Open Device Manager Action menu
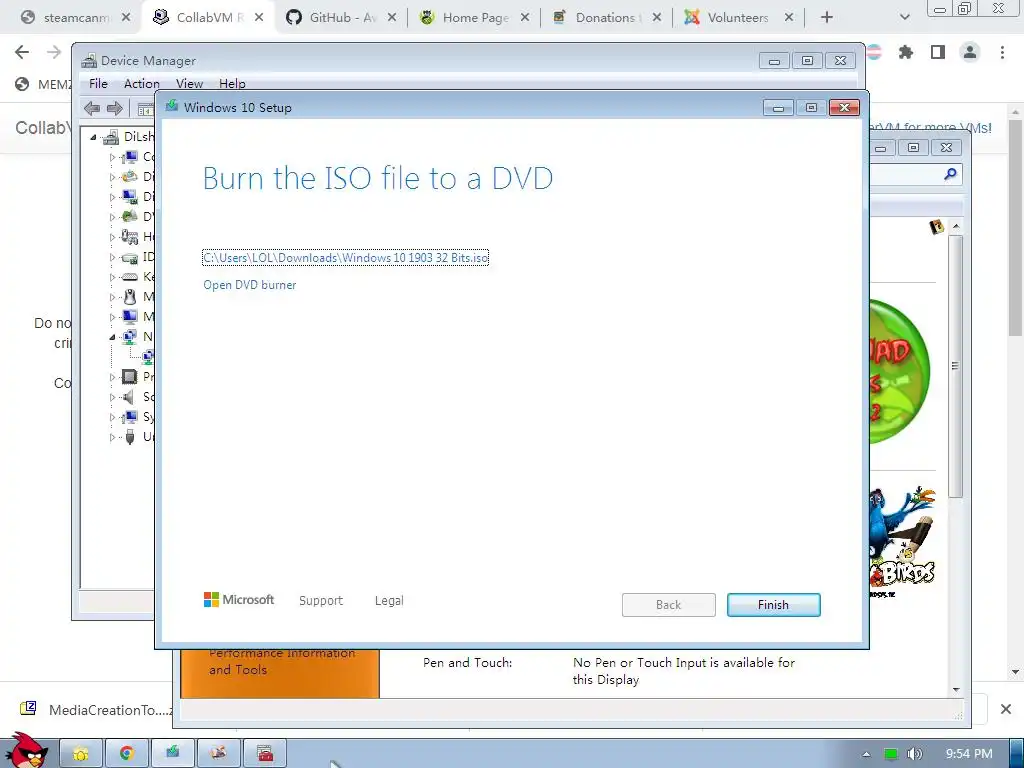This screenshot has height=768, width=1024. 142,84
